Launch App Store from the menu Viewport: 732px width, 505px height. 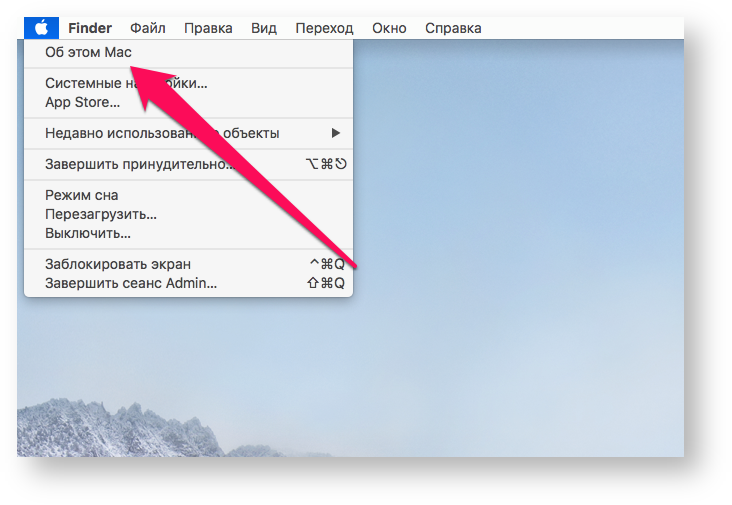[82, 102]
